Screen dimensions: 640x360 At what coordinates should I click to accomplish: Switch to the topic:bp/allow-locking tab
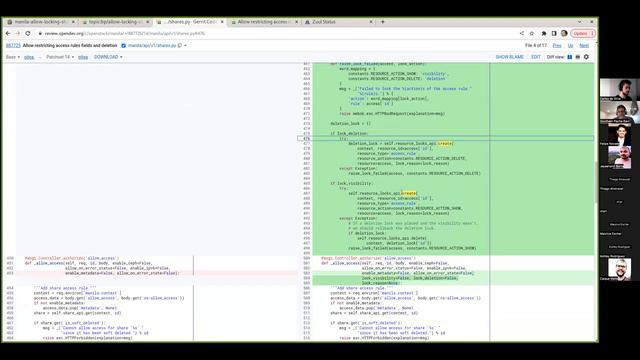pos(115,22)
